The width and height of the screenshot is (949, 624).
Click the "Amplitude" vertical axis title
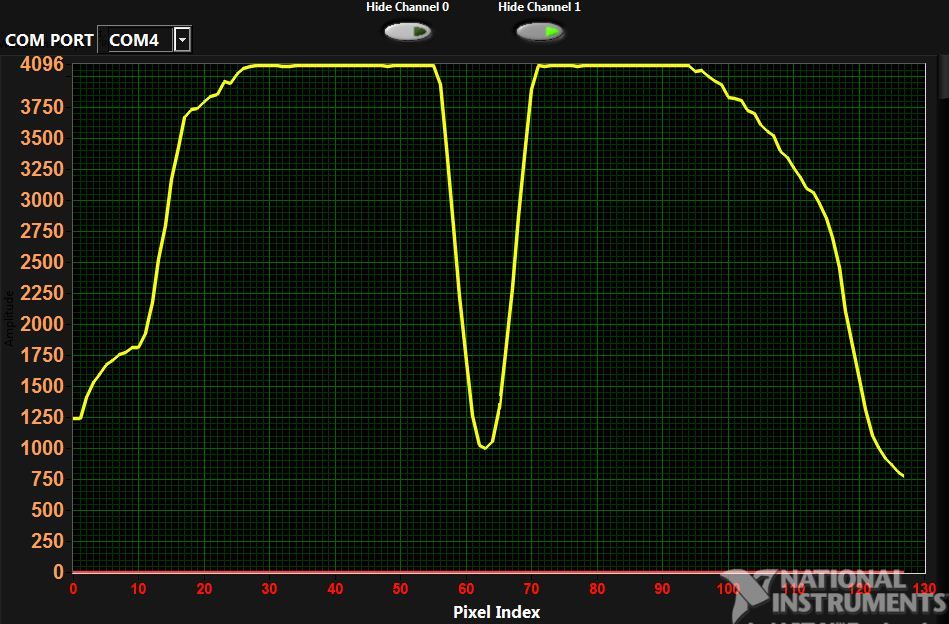8,318
